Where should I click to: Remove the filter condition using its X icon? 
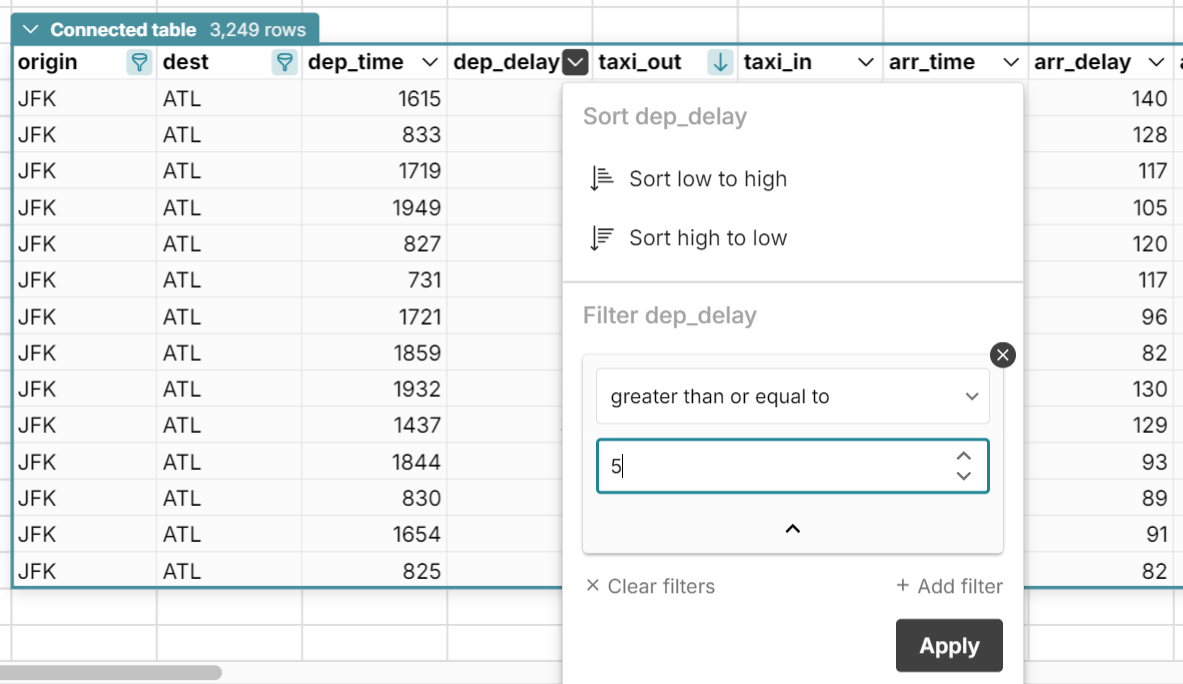click(x=1002, y=354)
